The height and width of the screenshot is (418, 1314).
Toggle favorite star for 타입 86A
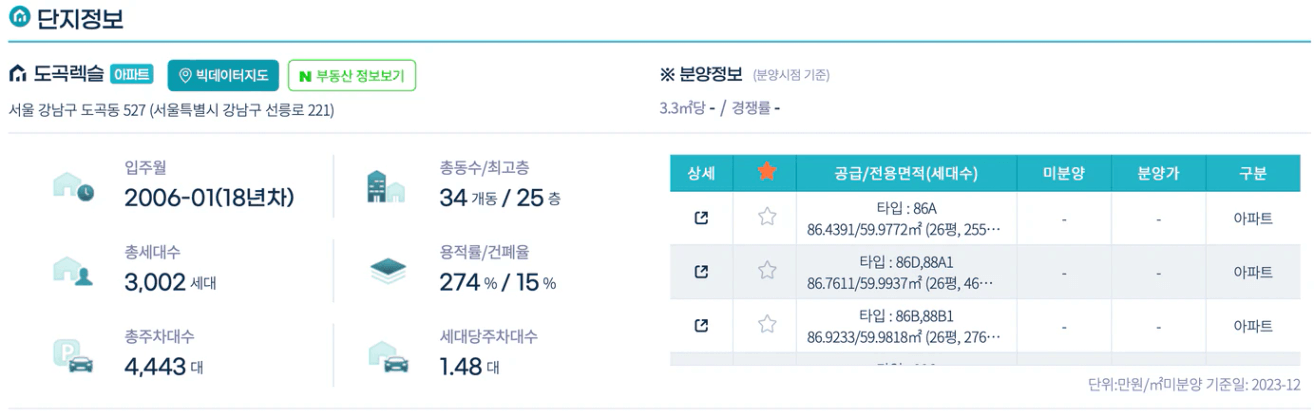click(767, 217)
